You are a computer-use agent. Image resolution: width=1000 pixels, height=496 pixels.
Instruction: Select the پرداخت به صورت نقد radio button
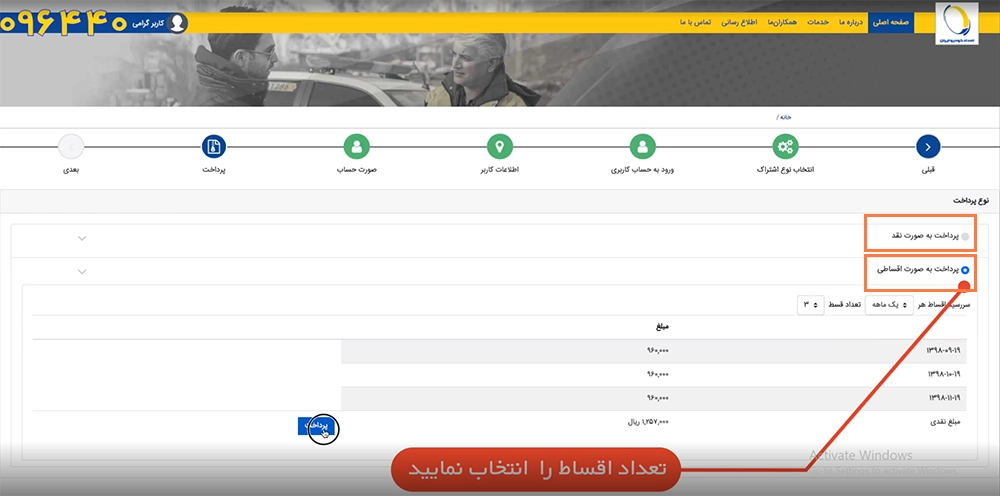[965, 237]
